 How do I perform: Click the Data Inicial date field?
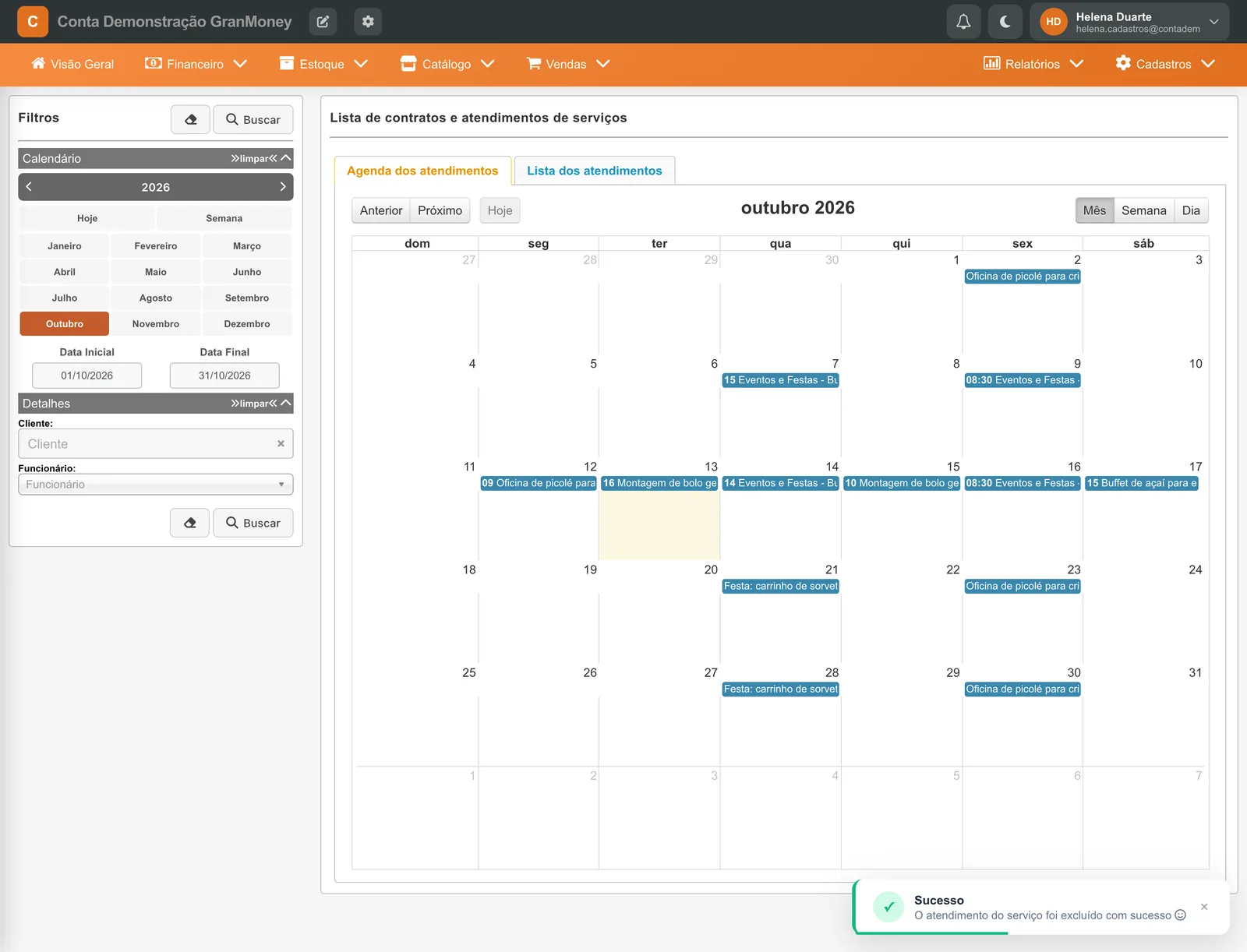coord(87,376)
